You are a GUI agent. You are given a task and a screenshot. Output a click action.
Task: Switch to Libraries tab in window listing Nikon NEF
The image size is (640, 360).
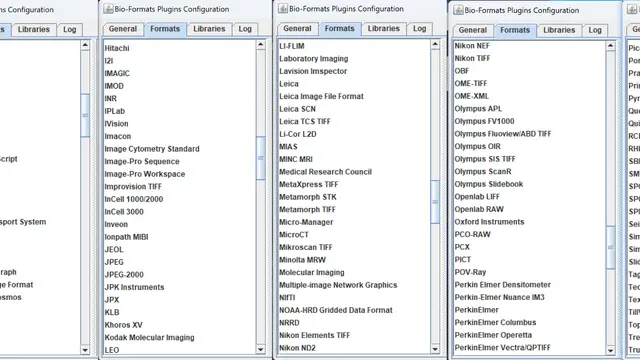(559, 30)
